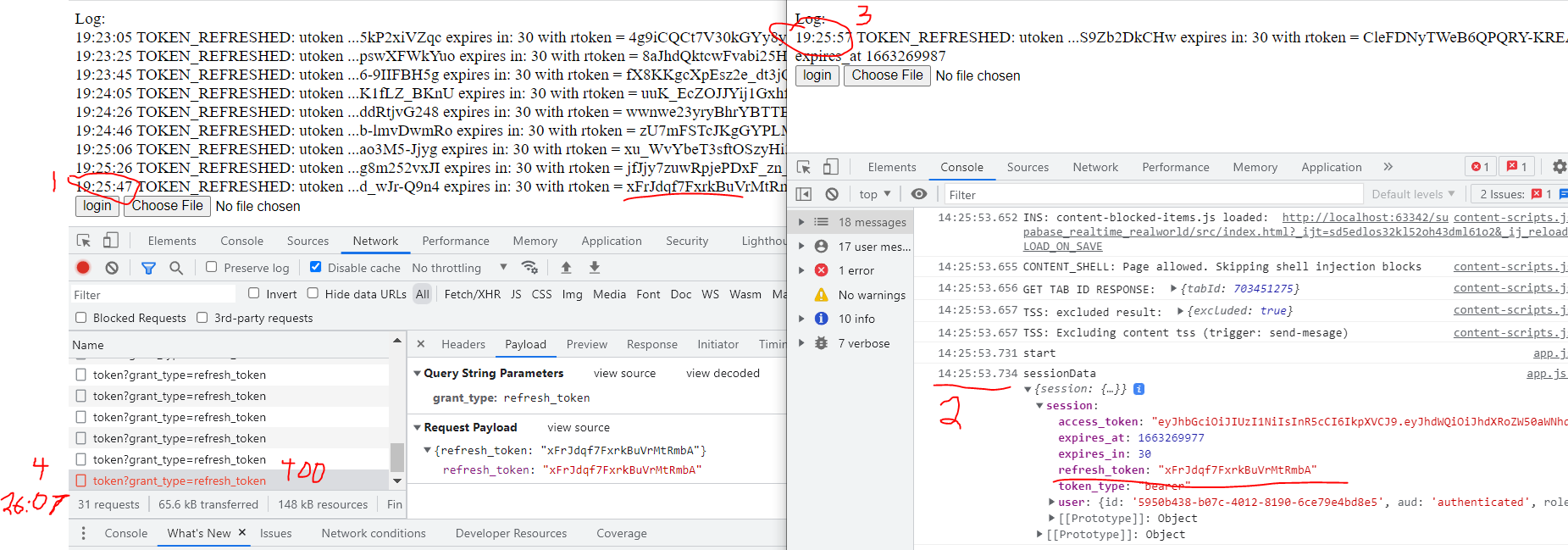Close the request details pane
The height and width of the screenshot is (550, 1568).
[421, 344]
